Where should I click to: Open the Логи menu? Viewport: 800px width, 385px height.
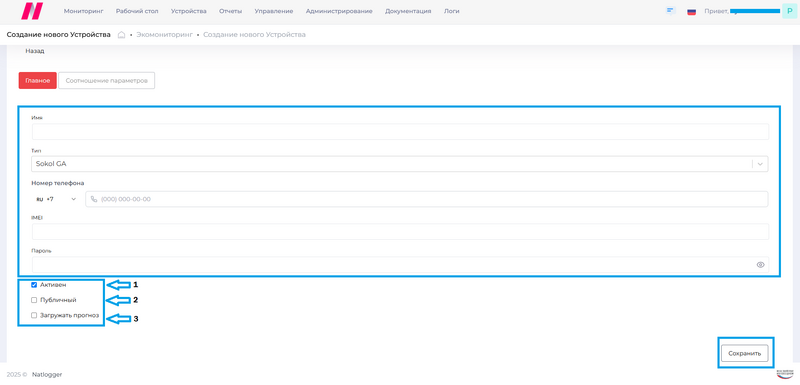452,11
